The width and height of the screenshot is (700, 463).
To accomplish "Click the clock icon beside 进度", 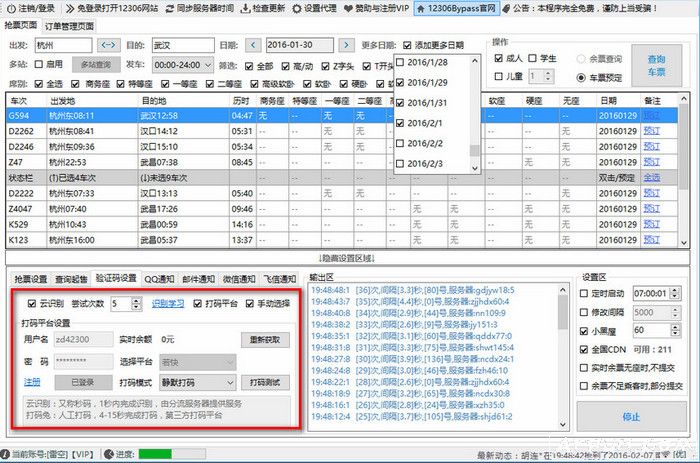I will (108, 455).
